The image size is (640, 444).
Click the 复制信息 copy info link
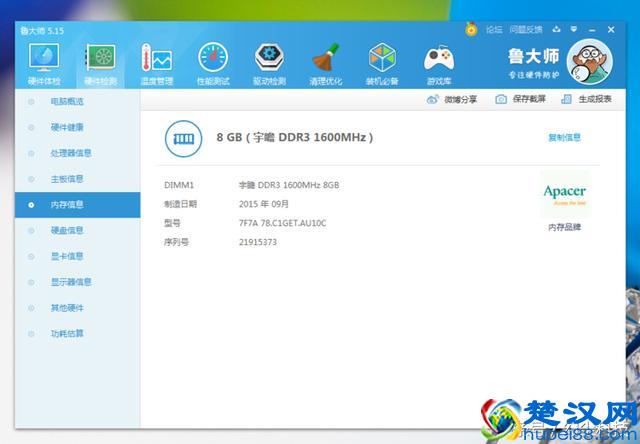click(564, 138)
